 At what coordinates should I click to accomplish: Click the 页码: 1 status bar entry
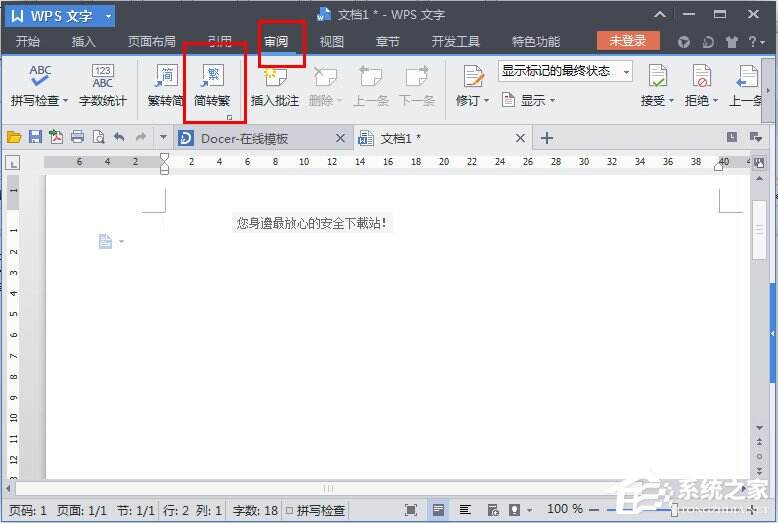click(28, 510)
